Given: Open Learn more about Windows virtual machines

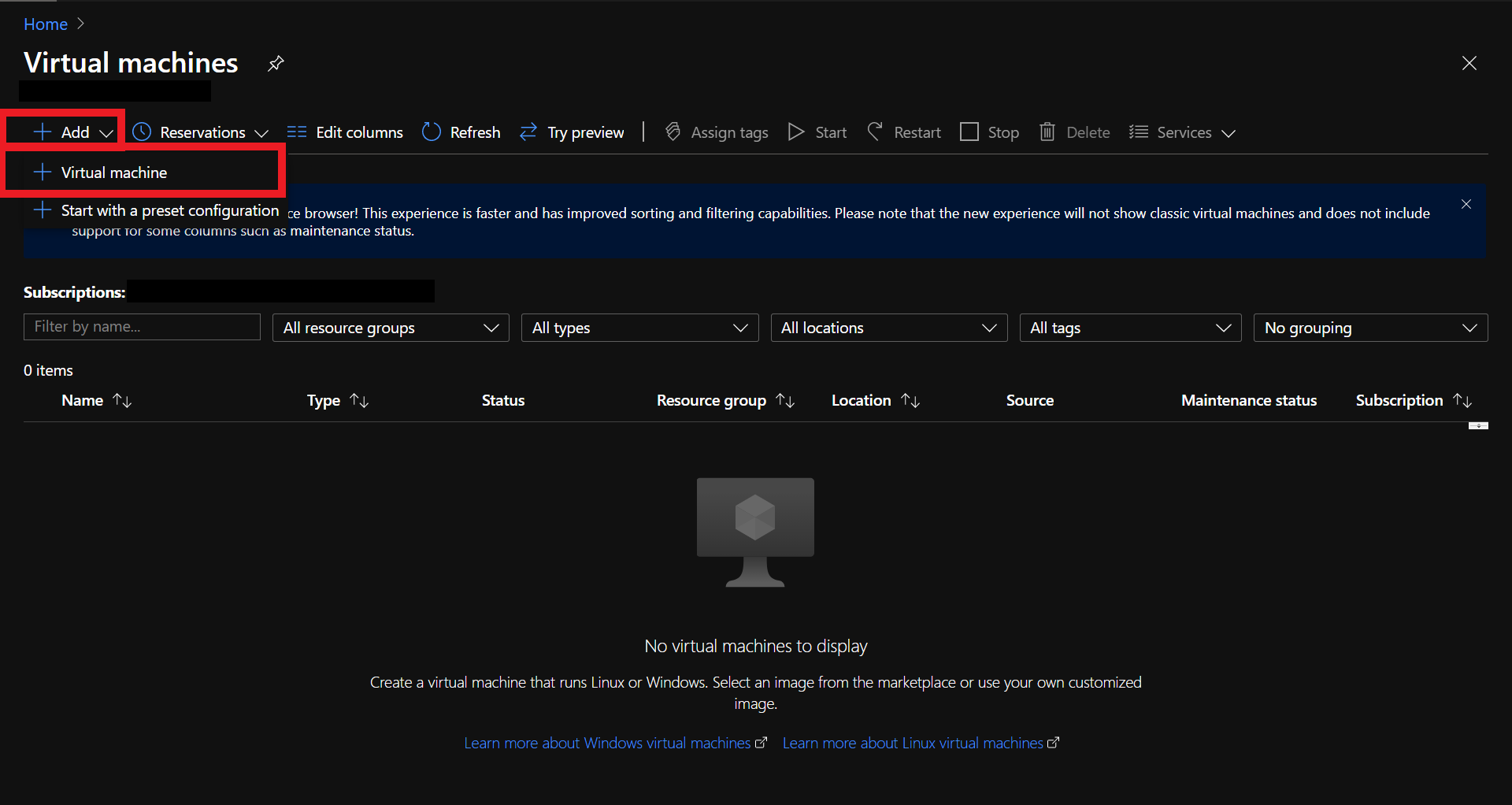Looking at the screenshot, I should (x=615, y=743).
